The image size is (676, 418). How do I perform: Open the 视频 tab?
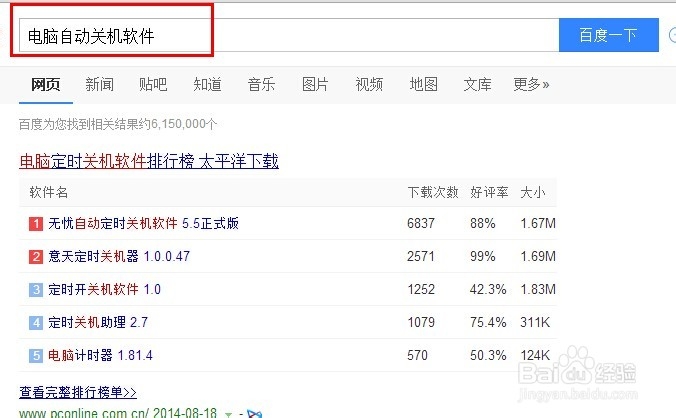coord(369,84)
